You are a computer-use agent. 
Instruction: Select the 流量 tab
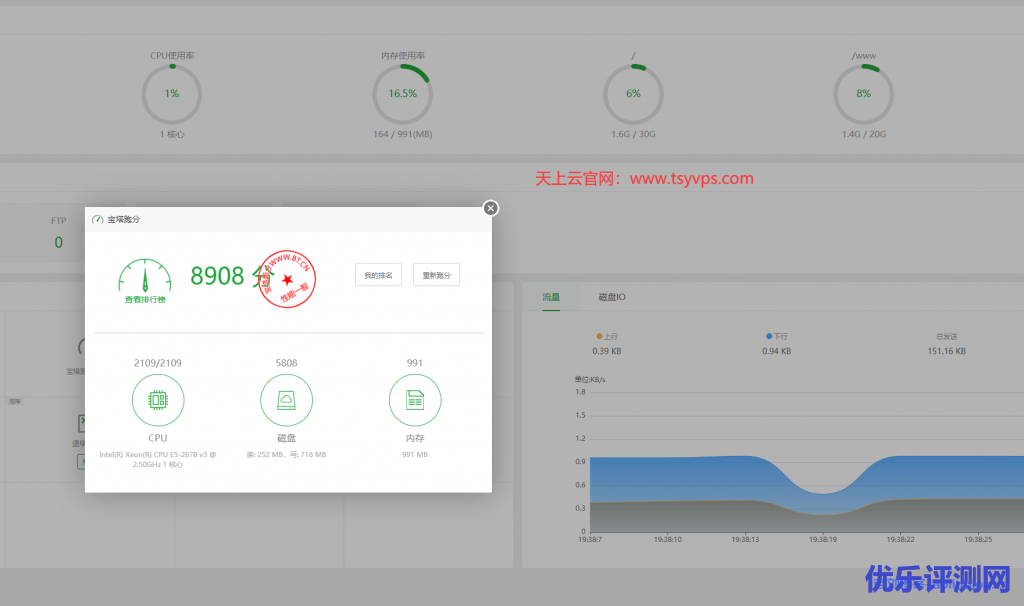pos(552,297)
